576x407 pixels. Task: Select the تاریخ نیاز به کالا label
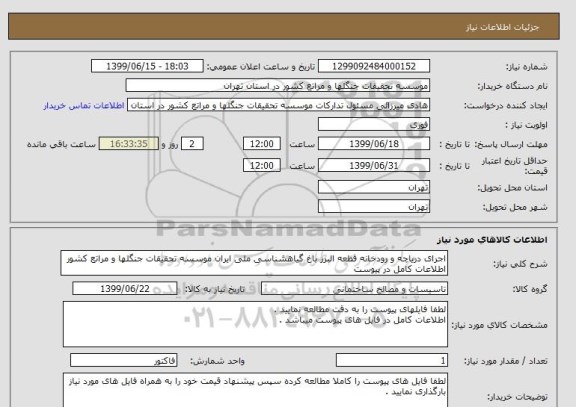[214, 289]
